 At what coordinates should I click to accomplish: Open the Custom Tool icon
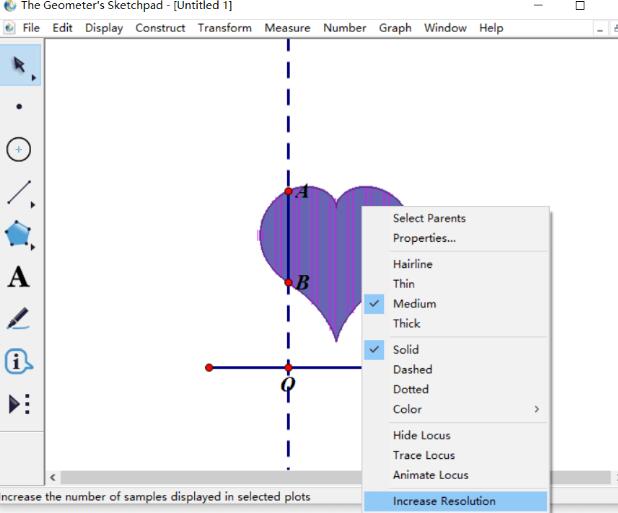(19, 404)
